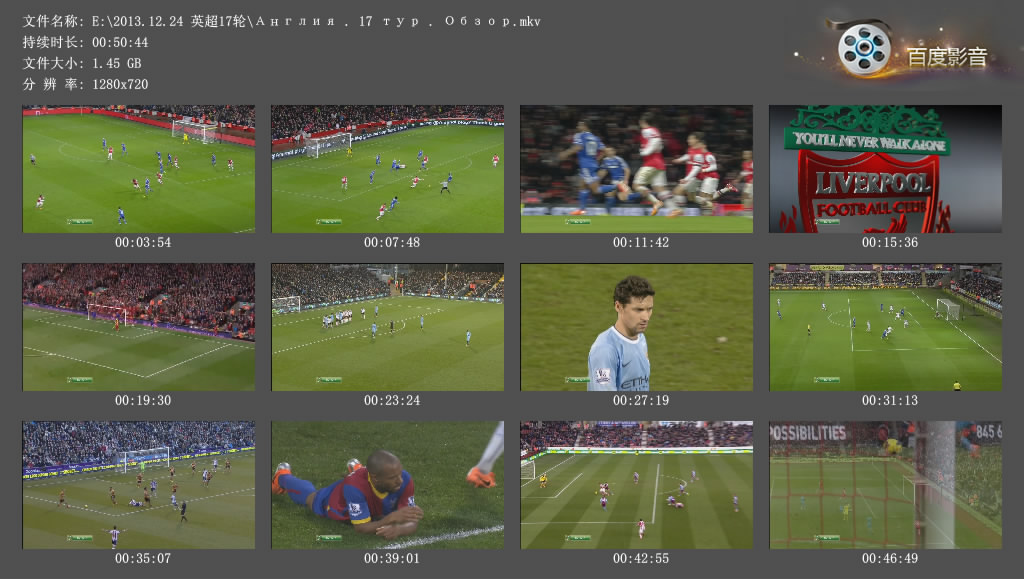Viewport: 1024px width, 579px height.
Task: Click the Baidu Player film reel logo
Action: pos(864,49)
